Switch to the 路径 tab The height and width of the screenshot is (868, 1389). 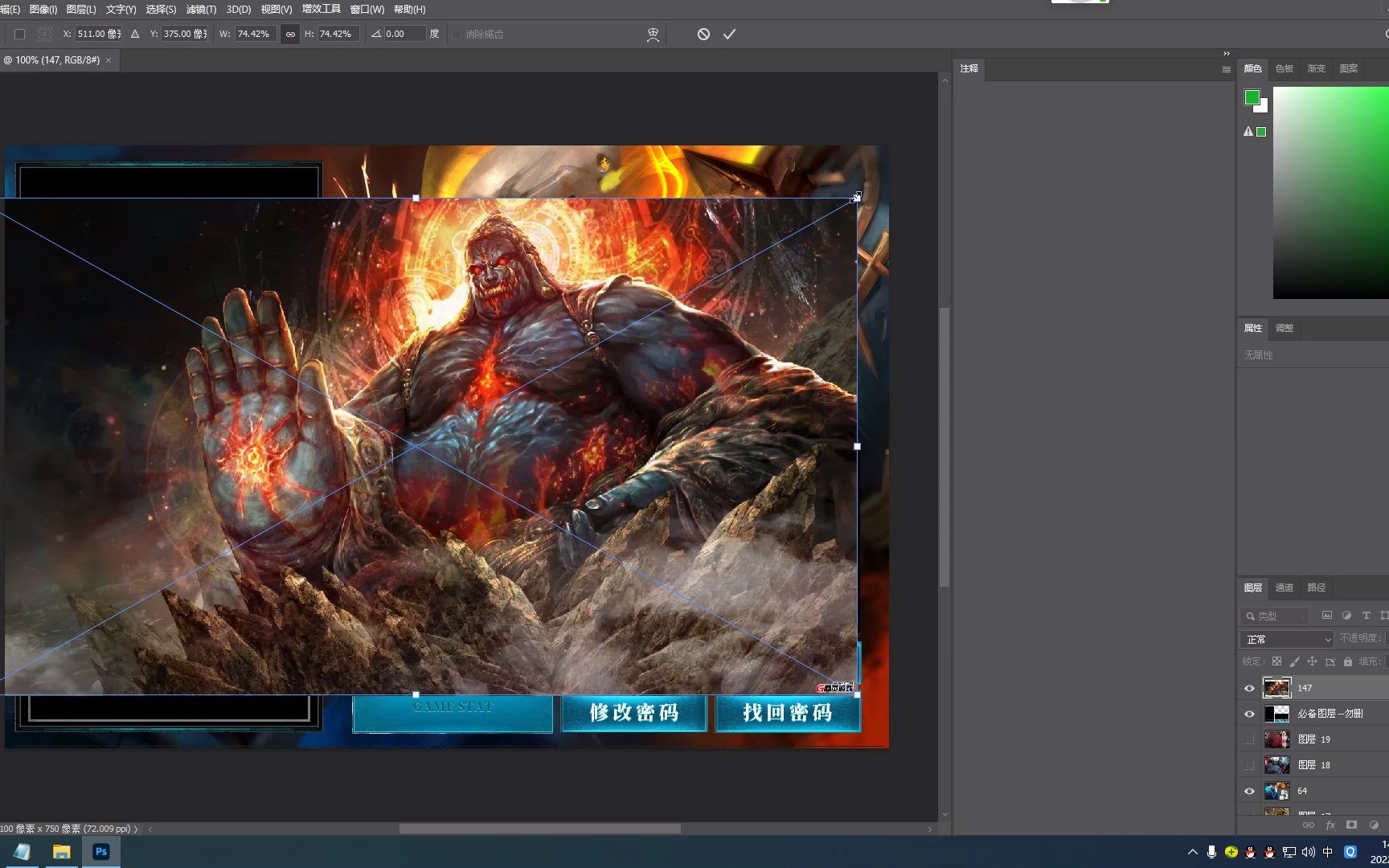point(1316,588)
